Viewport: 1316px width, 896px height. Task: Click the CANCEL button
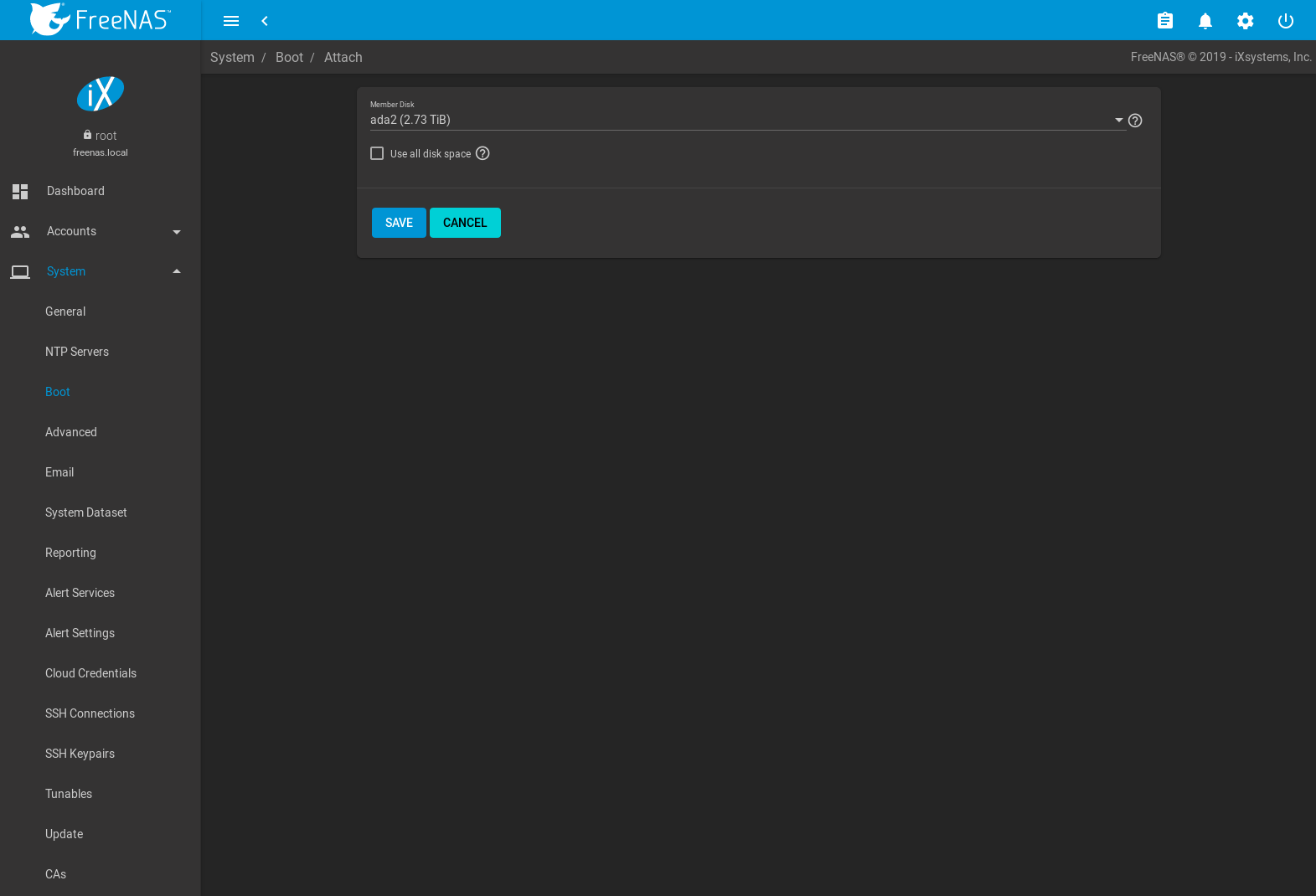tap(465, 223)
